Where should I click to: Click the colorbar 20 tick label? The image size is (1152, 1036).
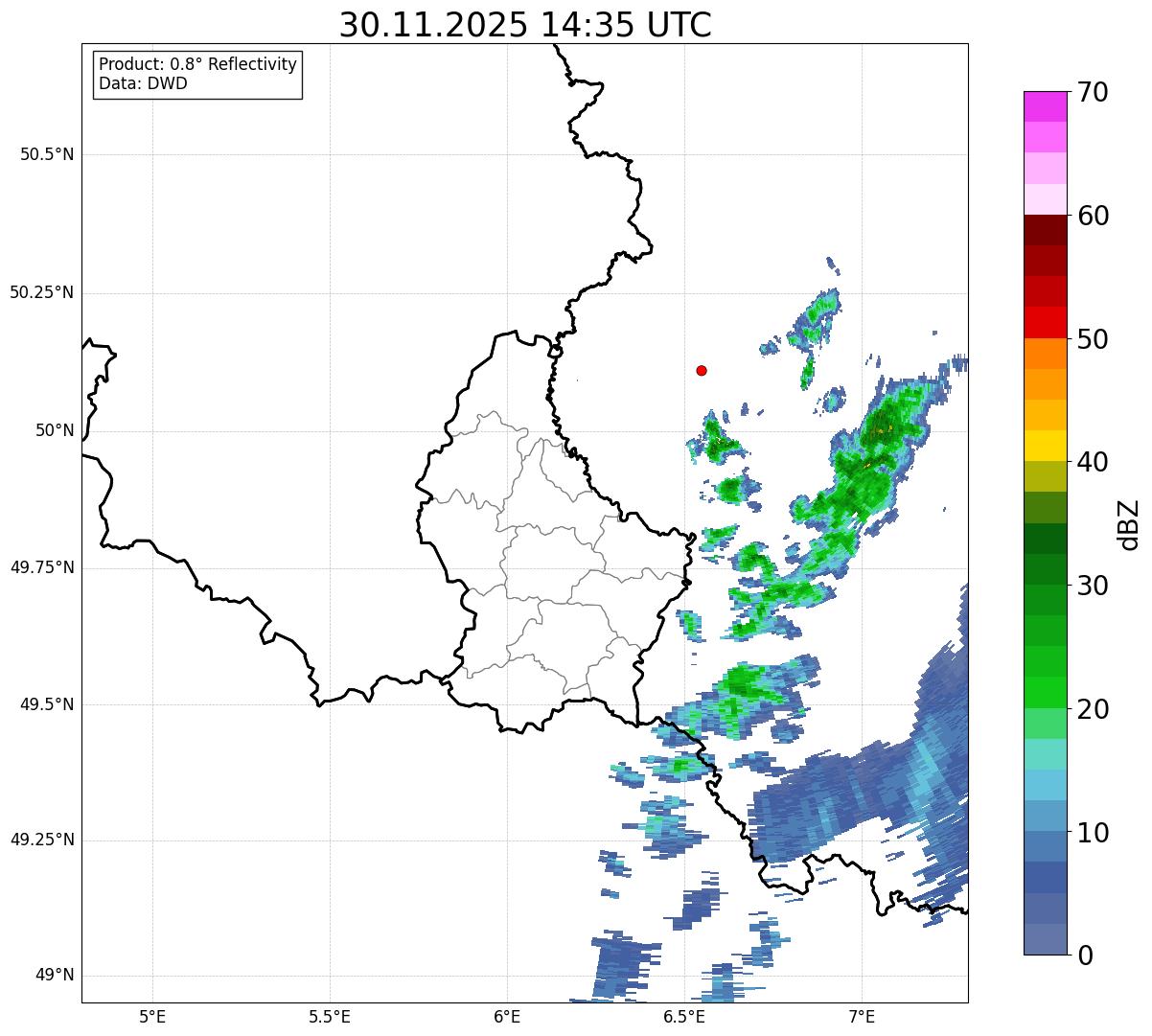1093,709
